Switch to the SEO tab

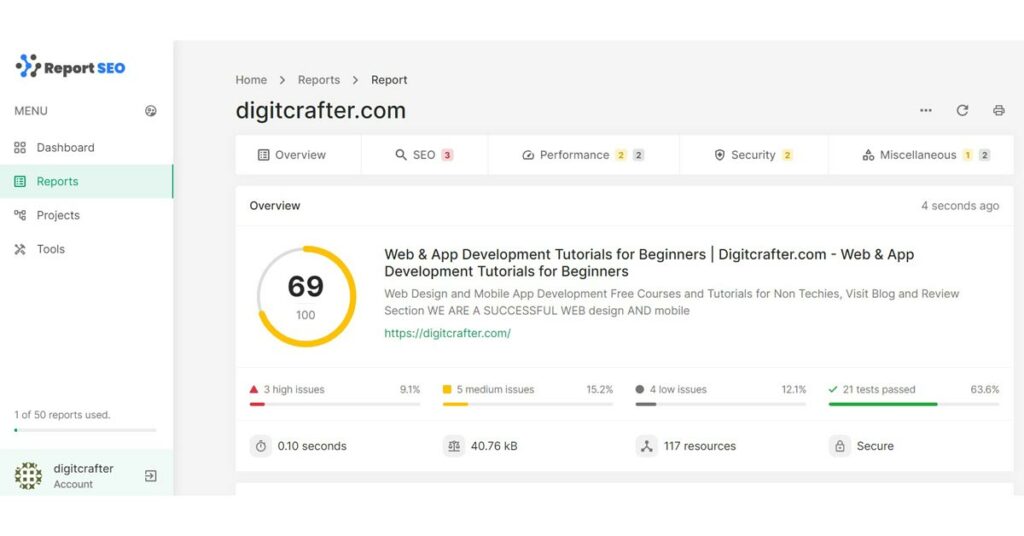424,155
